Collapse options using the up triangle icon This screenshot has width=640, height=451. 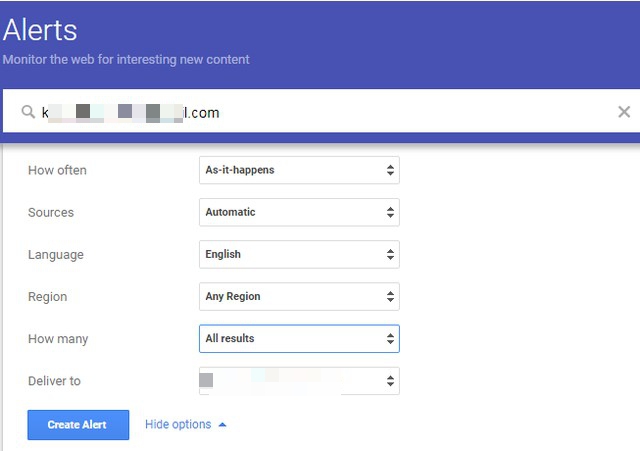[222, 425]
